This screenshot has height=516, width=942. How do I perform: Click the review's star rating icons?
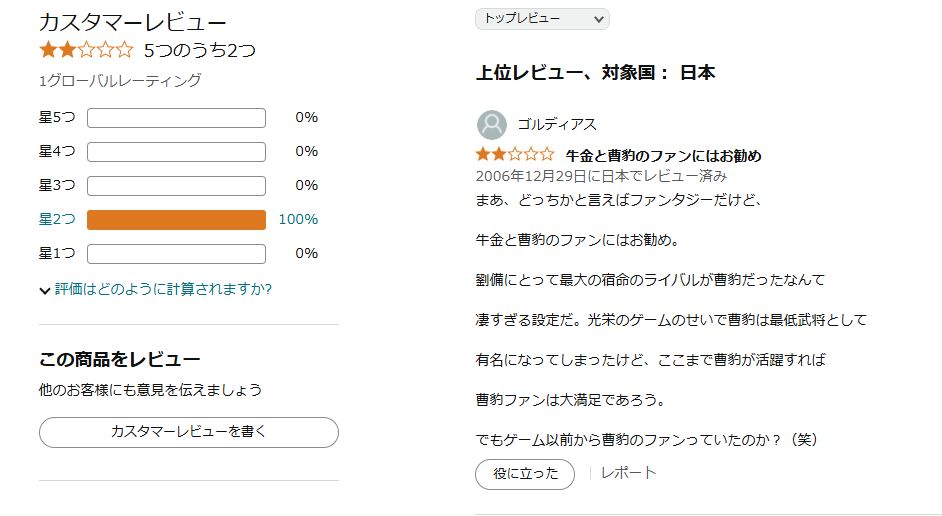click(x=514, y=155)
